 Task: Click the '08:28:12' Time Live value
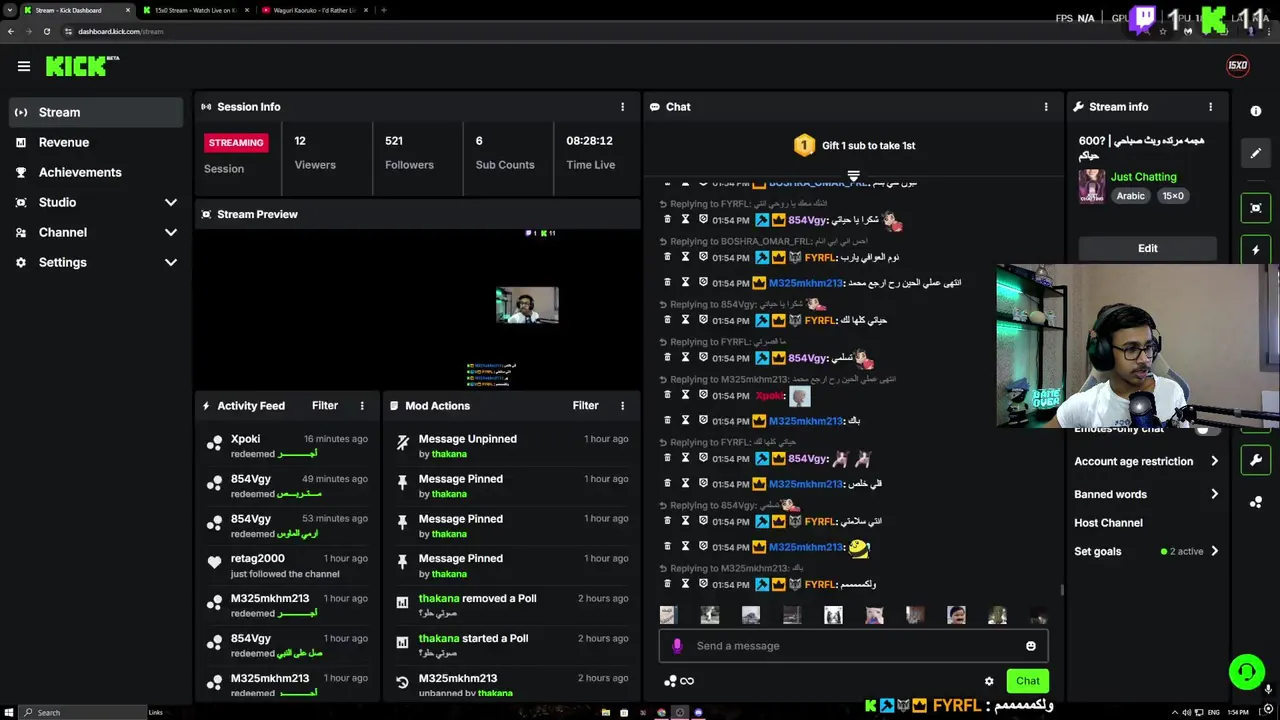(589, 141)
